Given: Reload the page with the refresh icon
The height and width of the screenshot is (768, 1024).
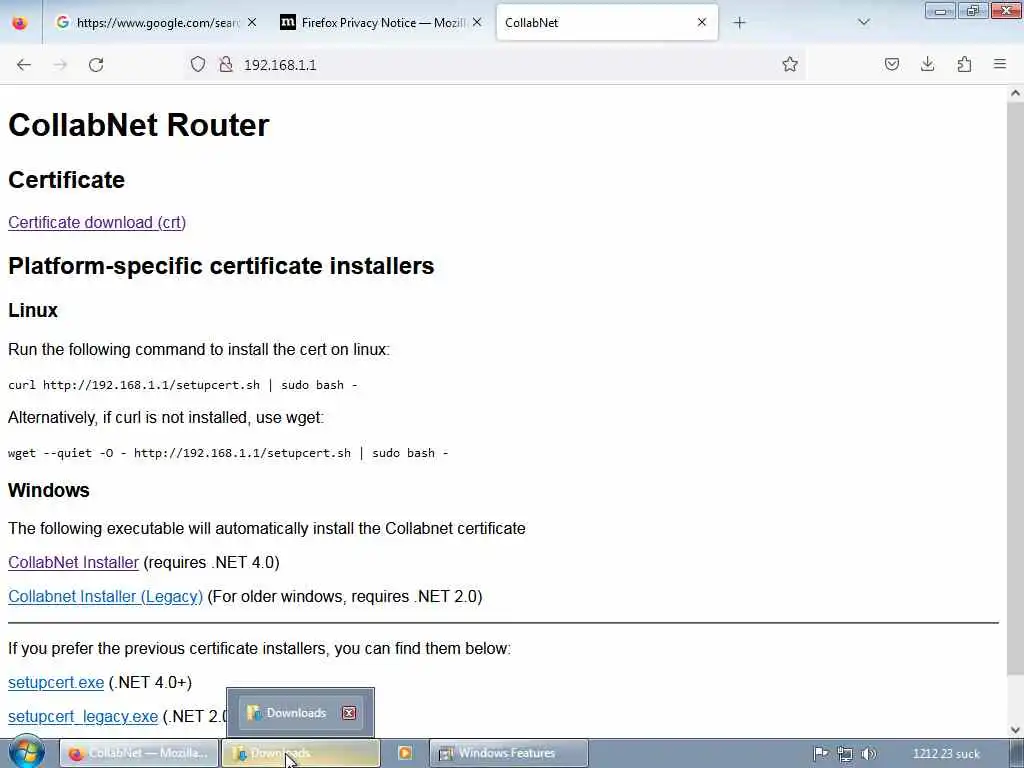Looking at the screenshot, I should [x=96, y=64].
